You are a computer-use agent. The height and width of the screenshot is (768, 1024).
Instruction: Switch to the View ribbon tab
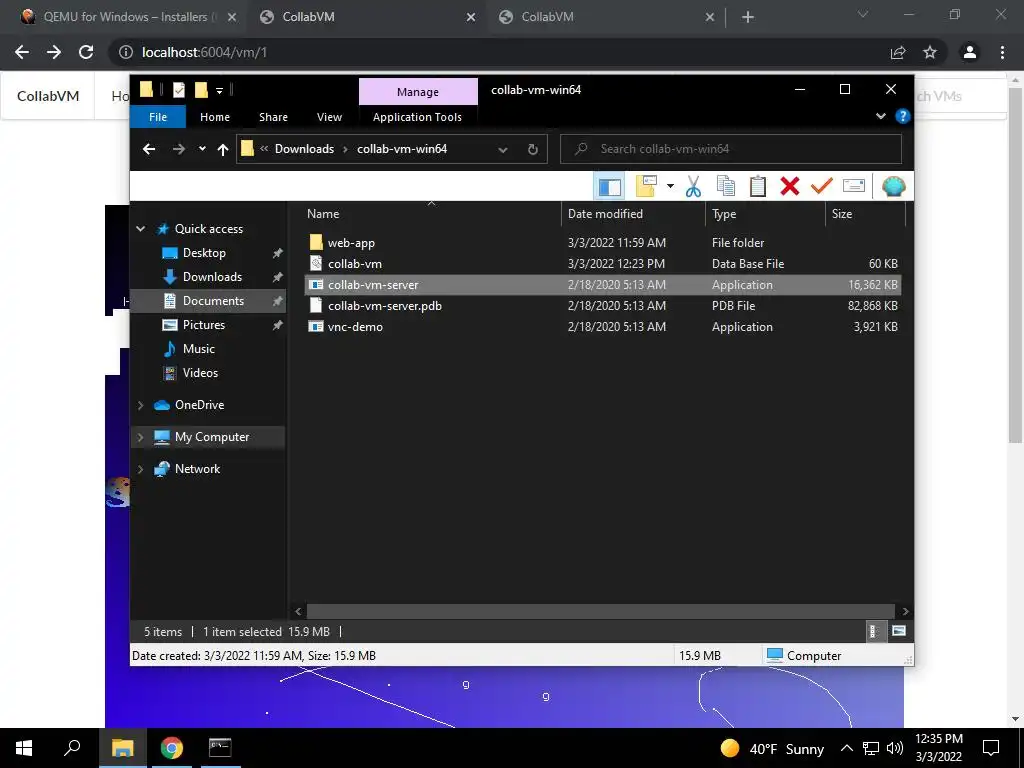(329, 117)
